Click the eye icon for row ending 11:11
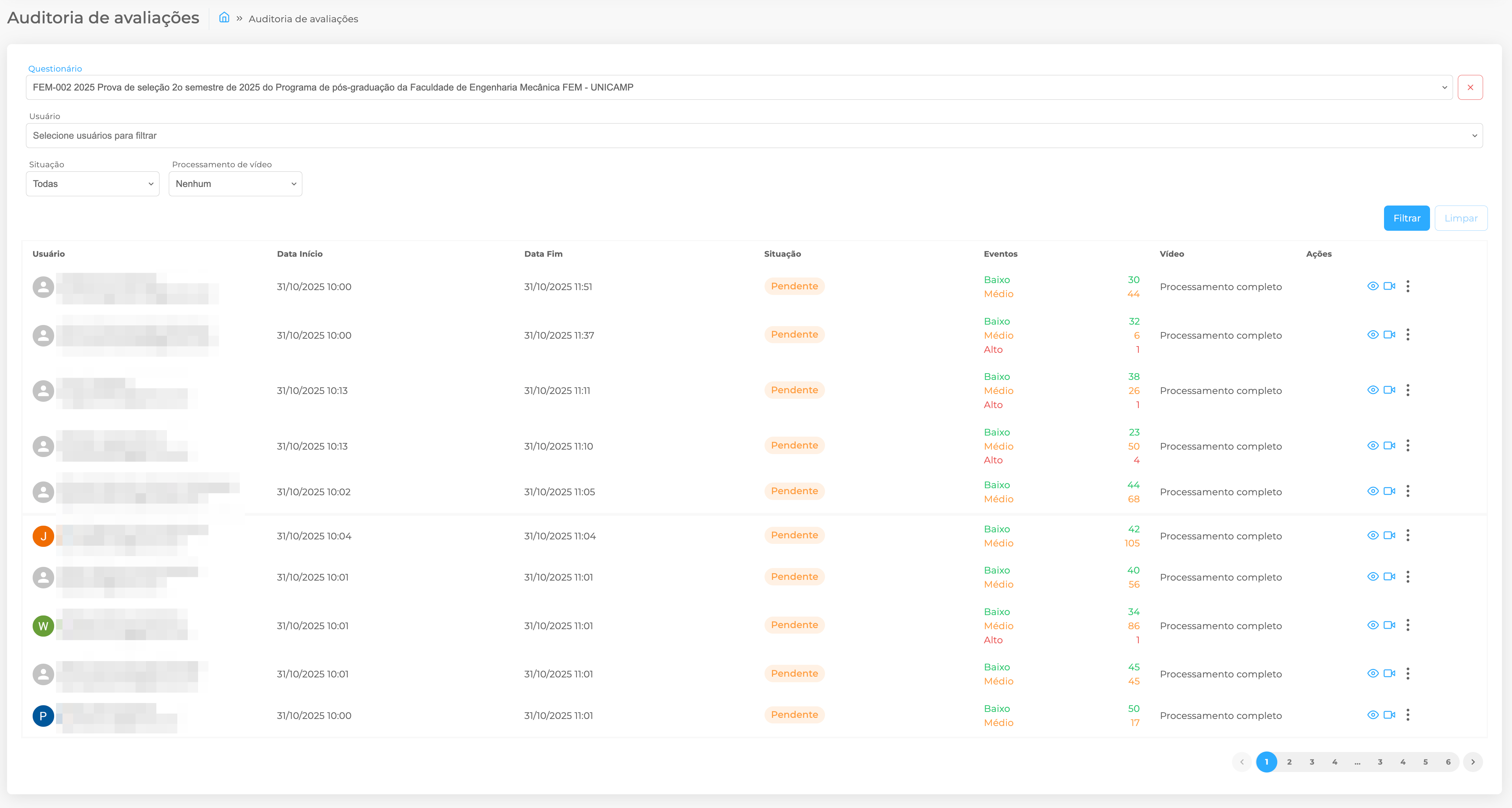The image size is (1512, 808). [x=1372, y=391]
